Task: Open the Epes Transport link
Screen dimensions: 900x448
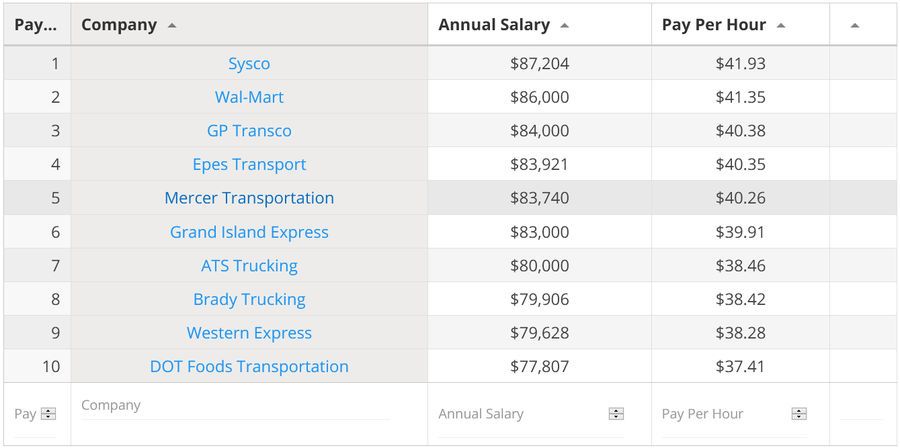Action: 249,165
